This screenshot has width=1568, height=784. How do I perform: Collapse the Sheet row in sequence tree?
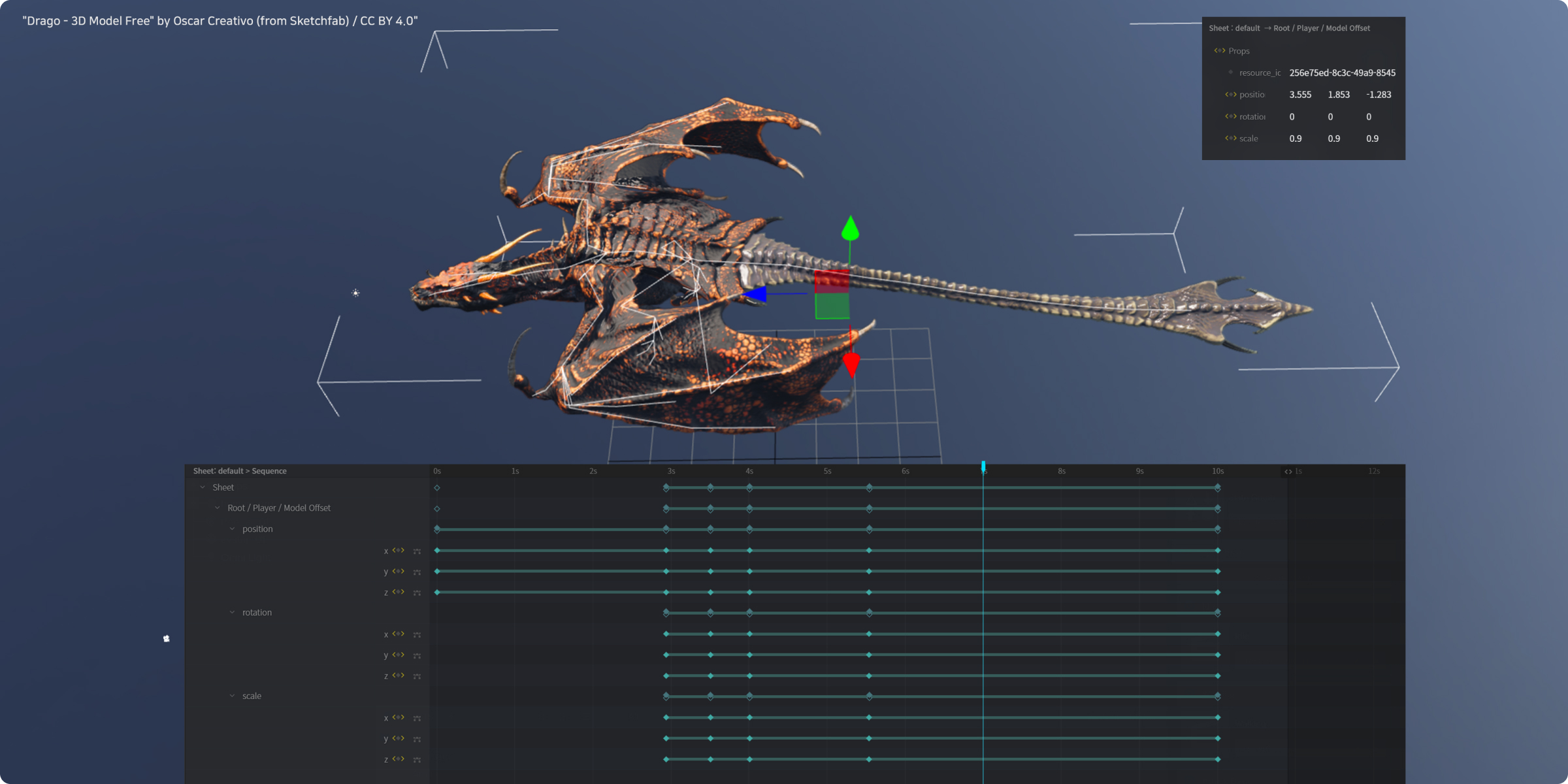pyautogui.click(x=203, y=487)
